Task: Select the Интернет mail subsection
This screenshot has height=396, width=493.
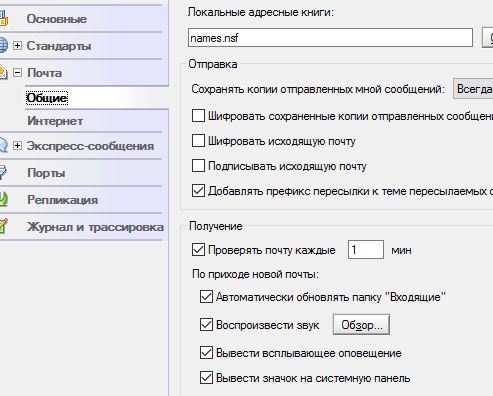Action: click(x=55, y=121)
